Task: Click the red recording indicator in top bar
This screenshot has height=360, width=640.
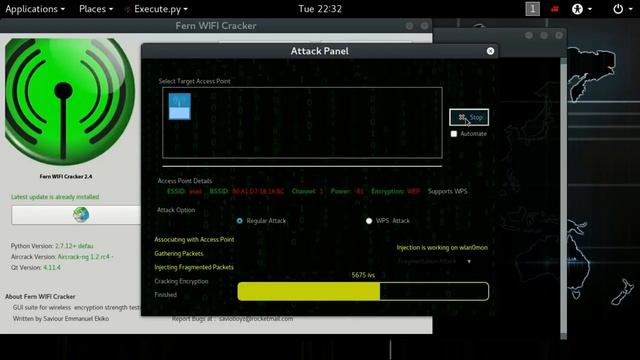Action: (555, 9)
